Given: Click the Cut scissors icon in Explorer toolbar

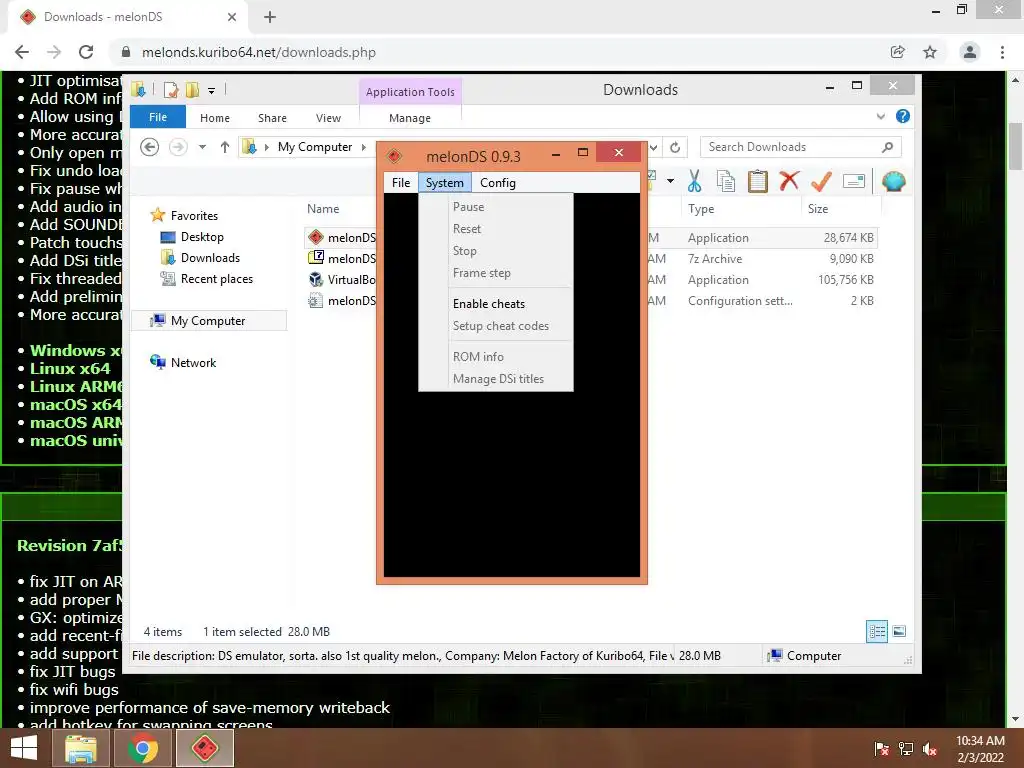Looking at the screenshot, I should [694, 181].
